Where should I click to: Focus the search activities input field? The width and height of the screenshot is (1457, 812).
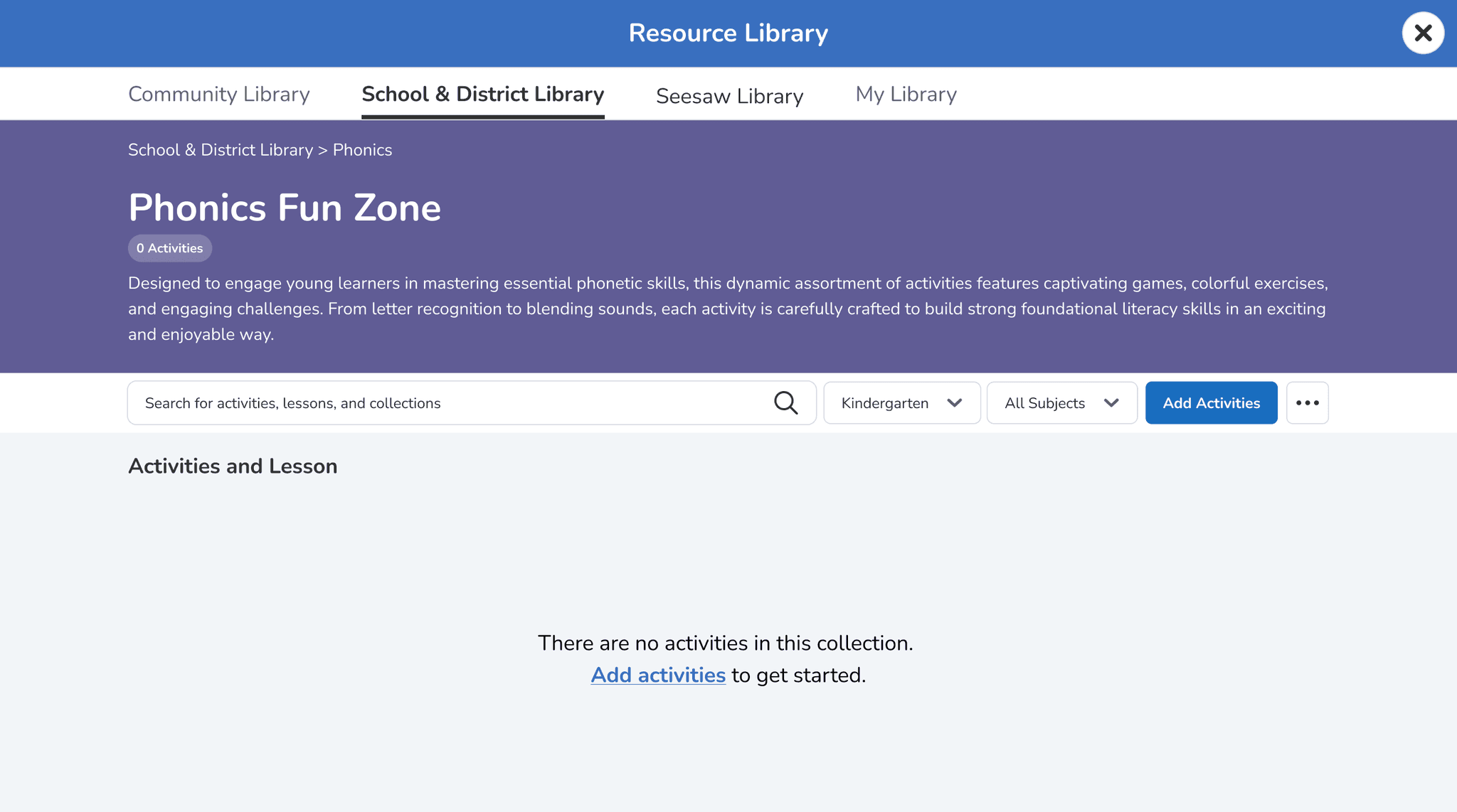455,402
